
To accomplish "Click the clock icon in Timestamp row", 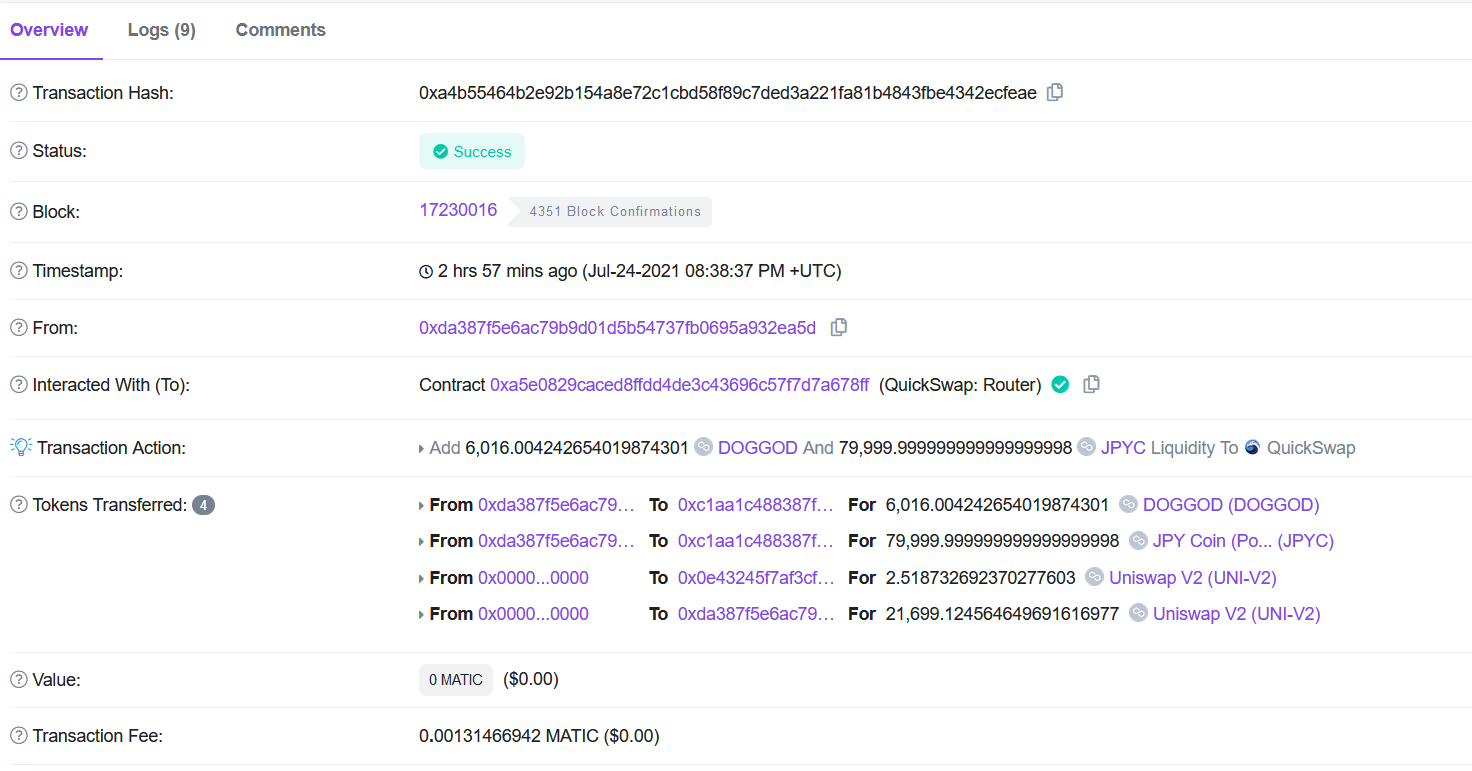I will 426,271.
